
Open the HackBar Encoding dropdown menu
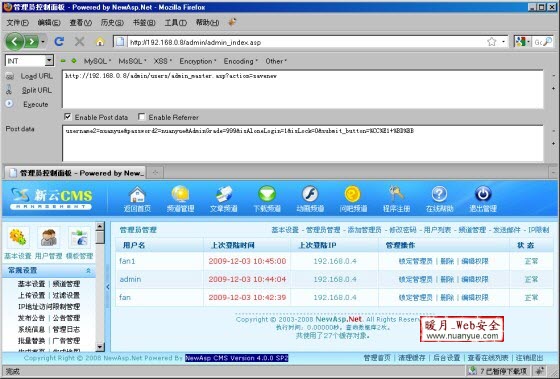point(240,61)
